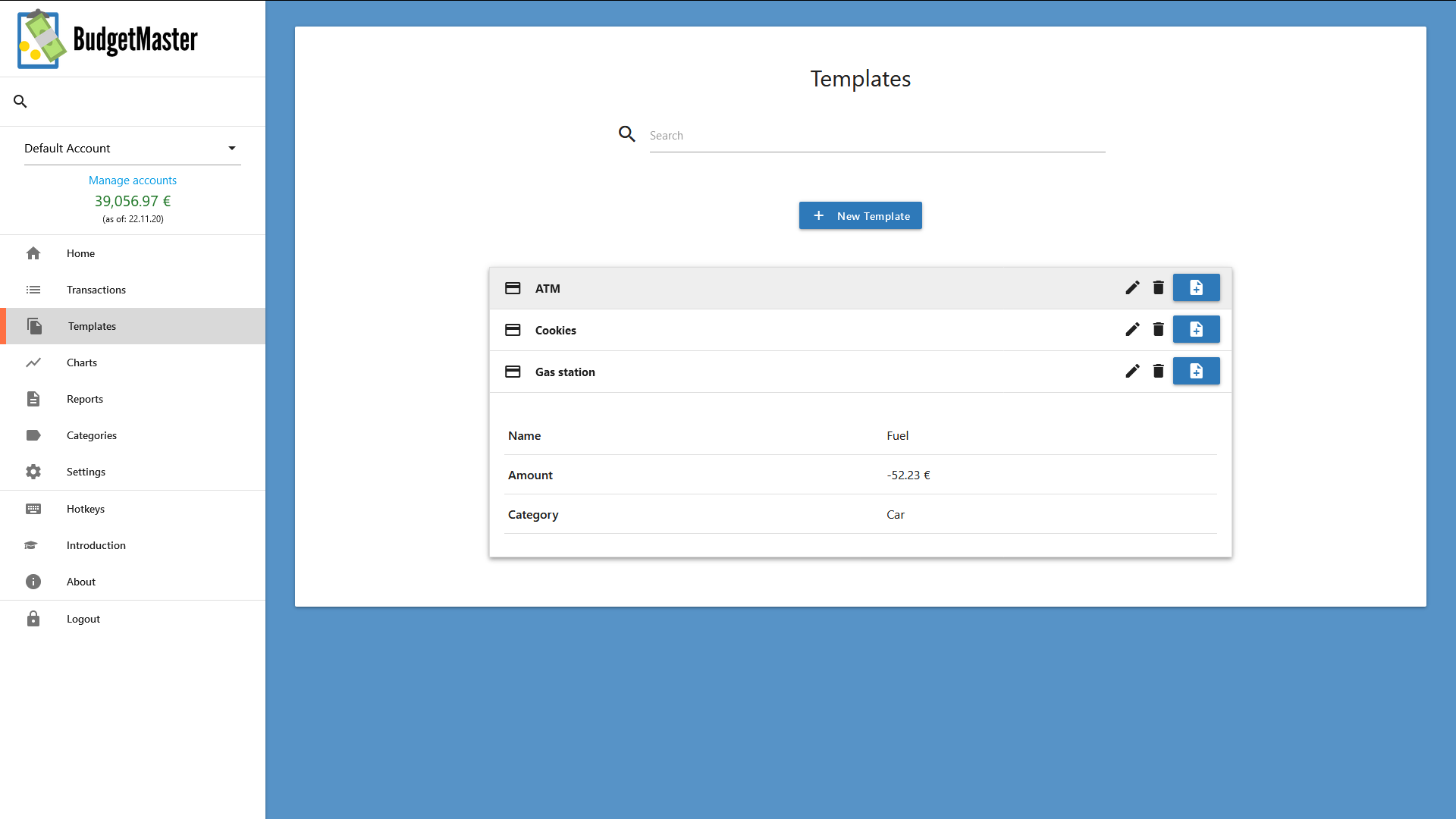Click the Transactions list icon
The image size is (1456, 819).
(33, 290)
